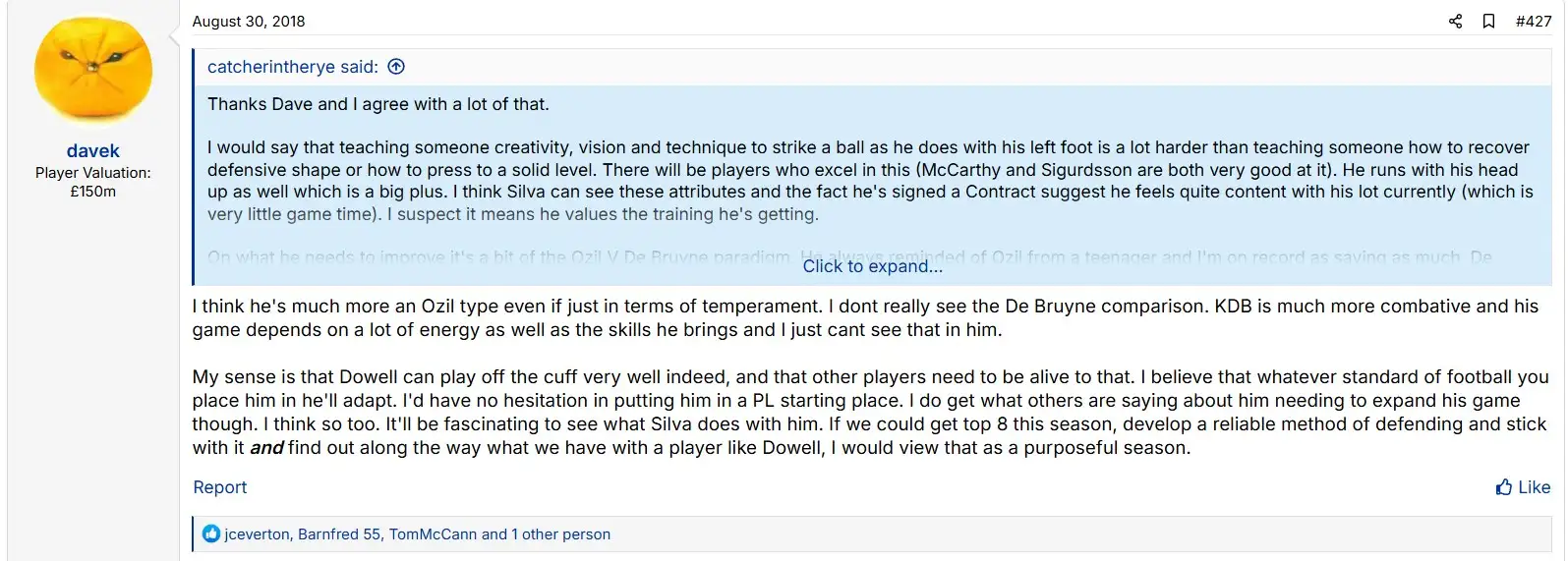The image size is (1568, 561).
Task: Click the "Player Valuation: £150m" label
Action: coord(93,182)
